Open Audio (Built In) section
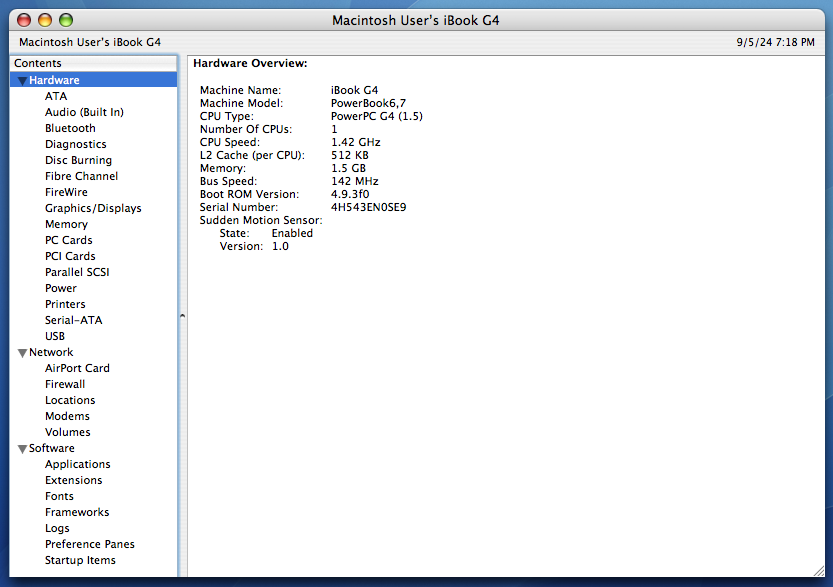Viewport: 833px width, 587px height. (84, 112)
